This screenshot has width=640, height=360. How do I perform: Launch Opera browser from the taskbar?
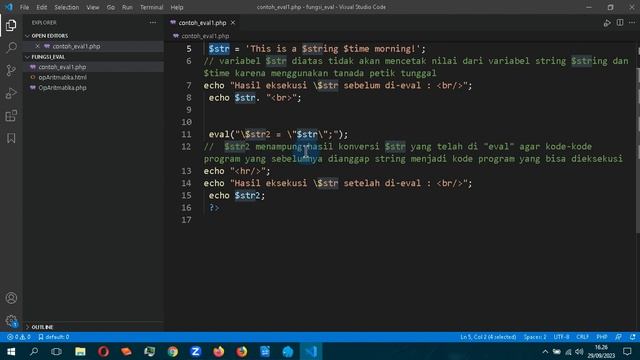coord(103,351)
